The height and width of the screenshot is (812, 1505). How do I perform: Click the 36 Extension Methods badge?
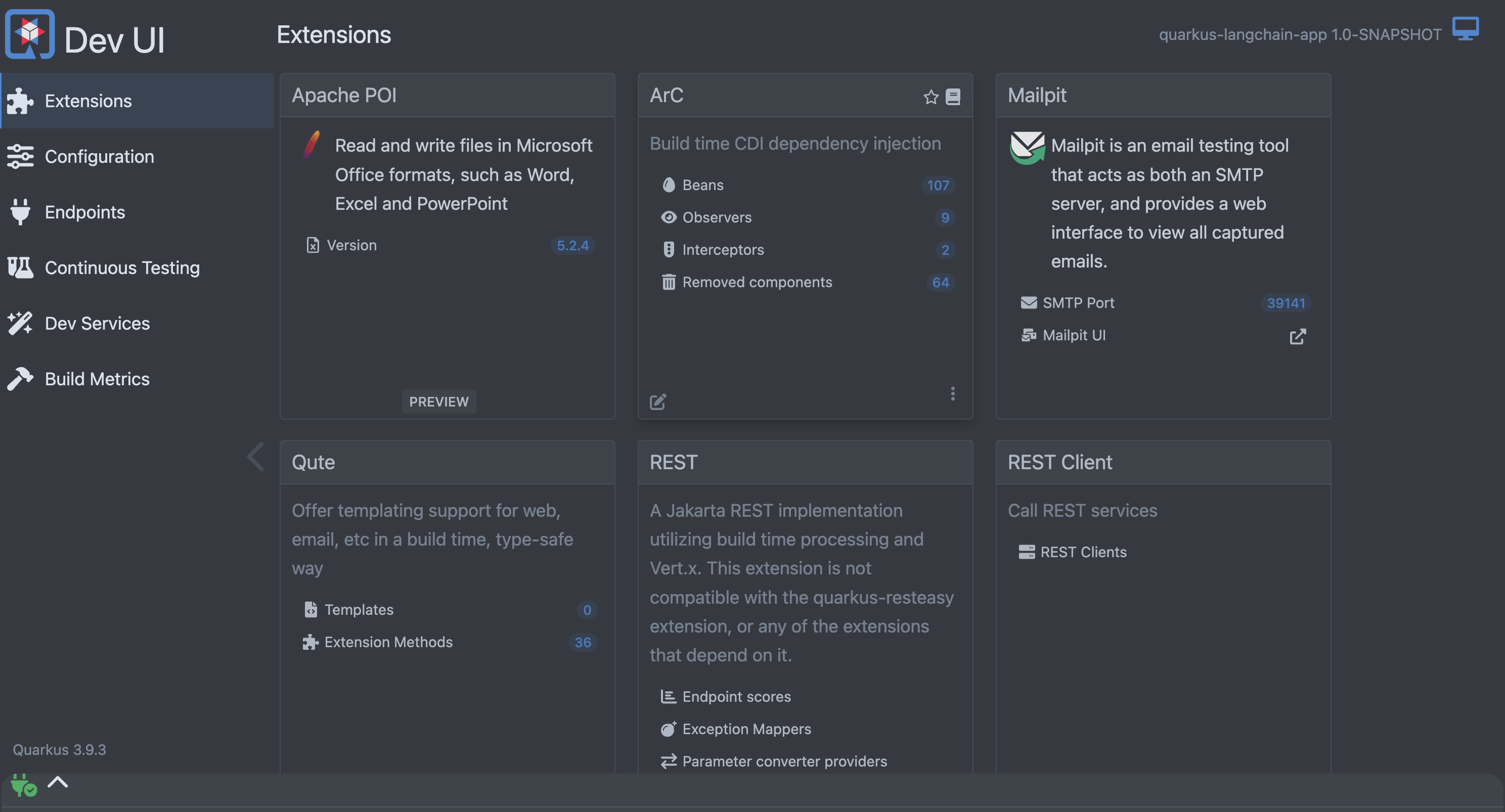tap(583, 642)
